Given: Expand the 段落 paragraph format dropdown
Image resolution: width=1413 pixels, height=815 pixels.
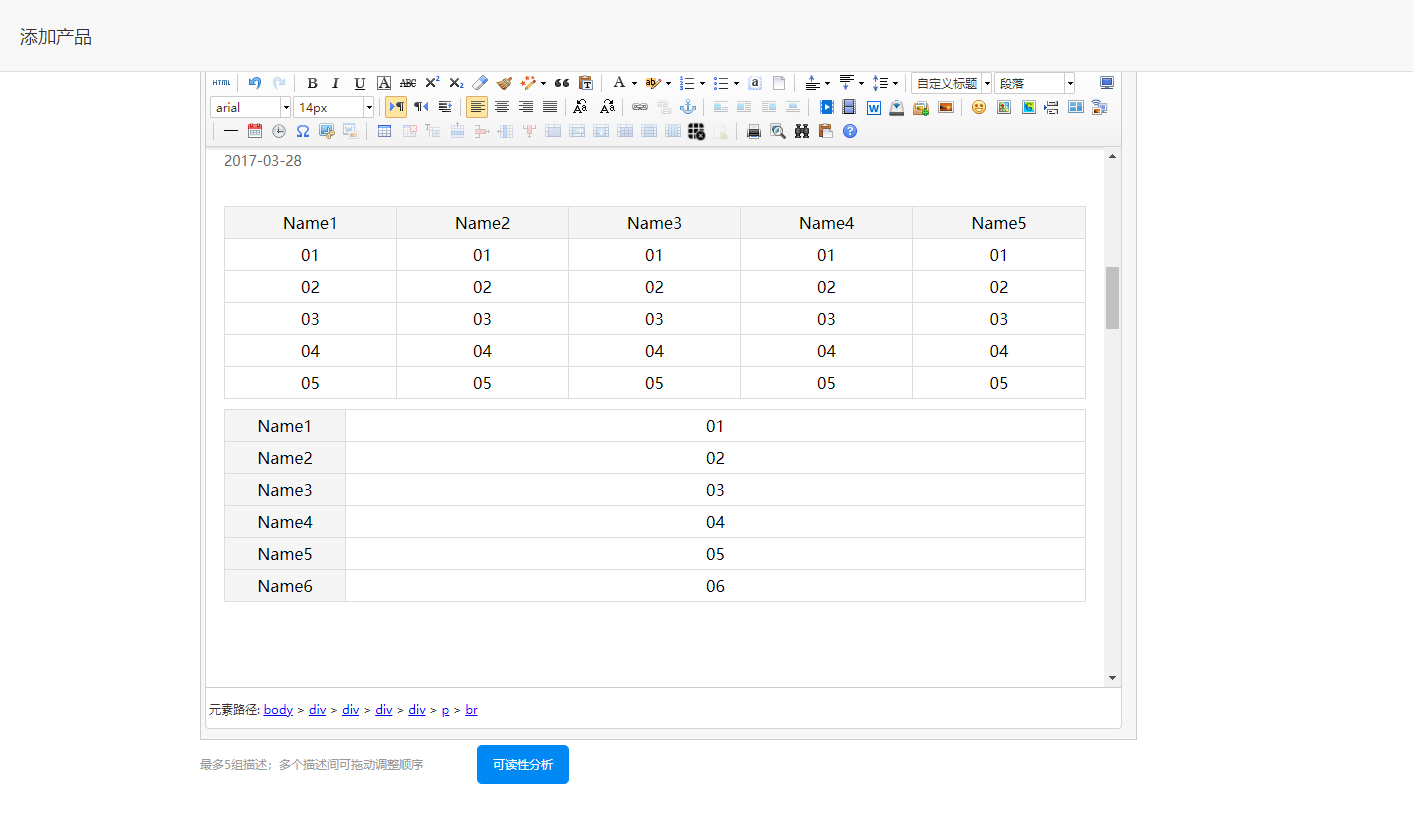Looking at the screenshot, I should pyautogui.click(x=1069, y=83).
